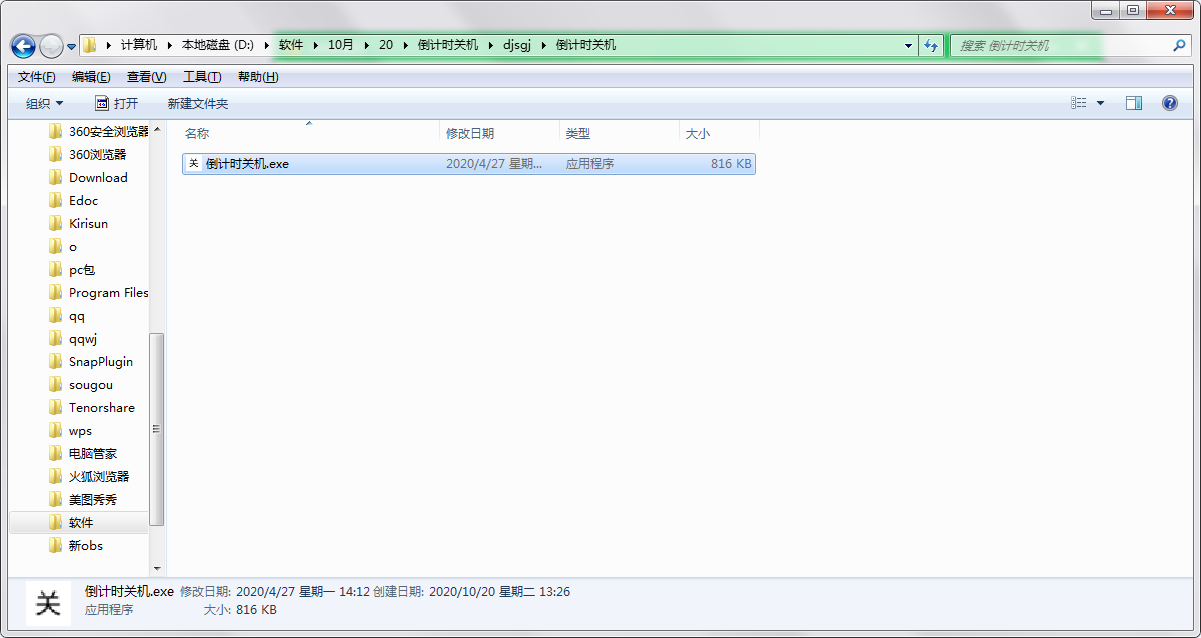Open the 工具(T) menu
1201x638 pixels.
tap(202, 77)
